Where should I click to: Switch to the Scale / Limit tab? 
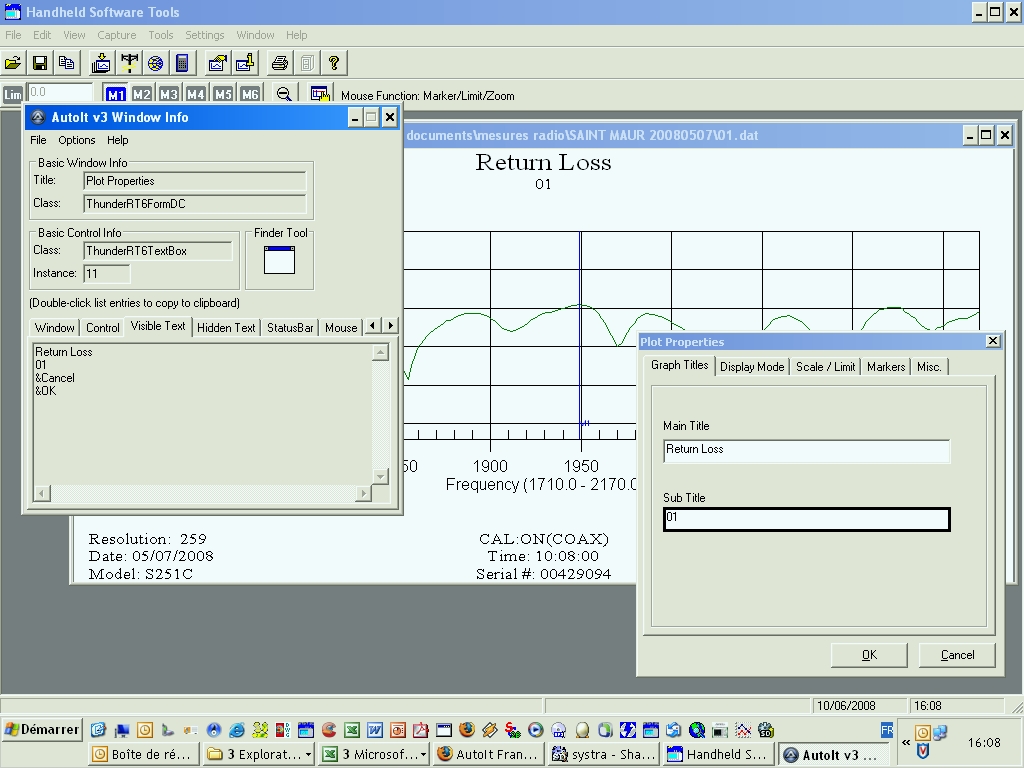(x=825, y=367)
